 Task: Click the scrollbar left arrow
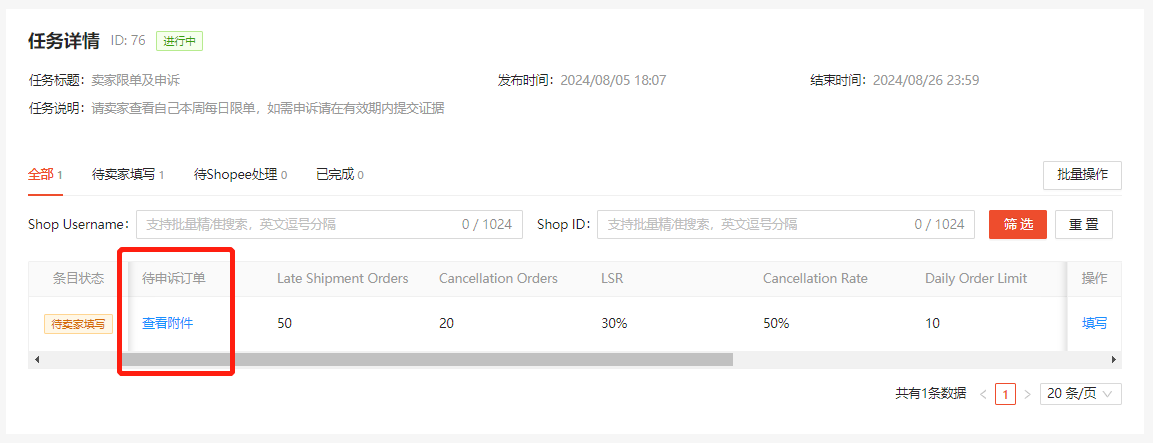point(37,360)
